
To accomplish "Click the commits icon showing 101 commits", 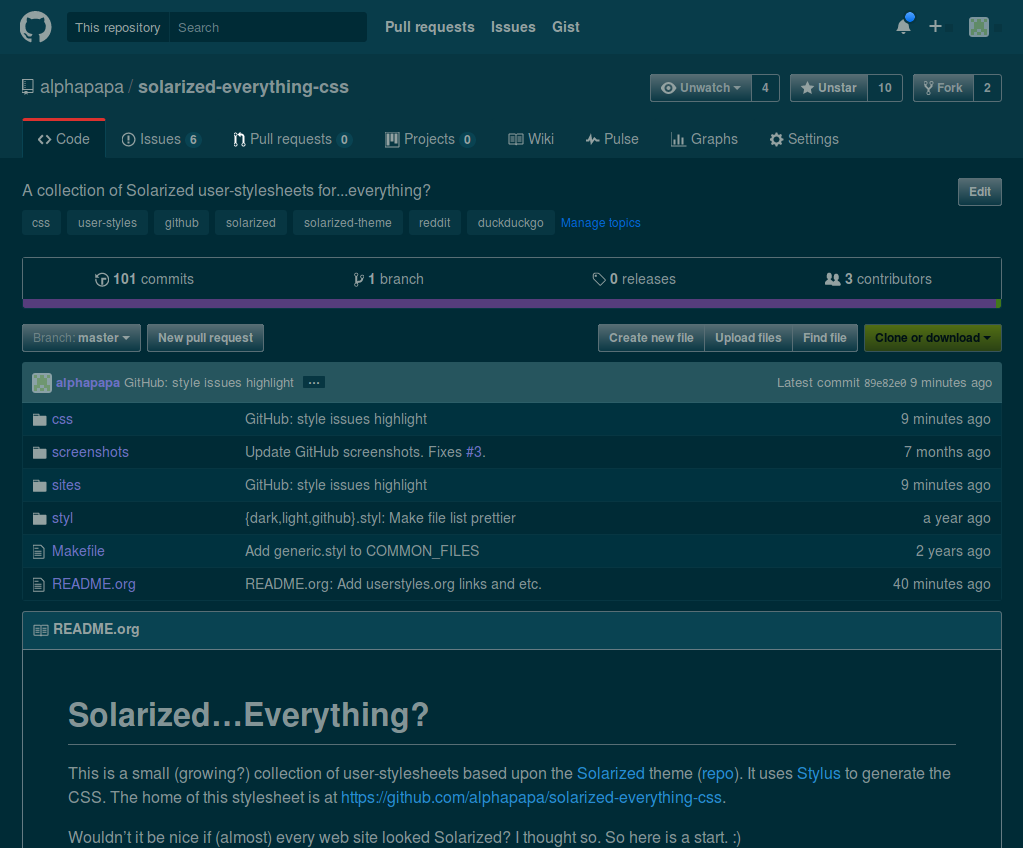I will 101,279.
